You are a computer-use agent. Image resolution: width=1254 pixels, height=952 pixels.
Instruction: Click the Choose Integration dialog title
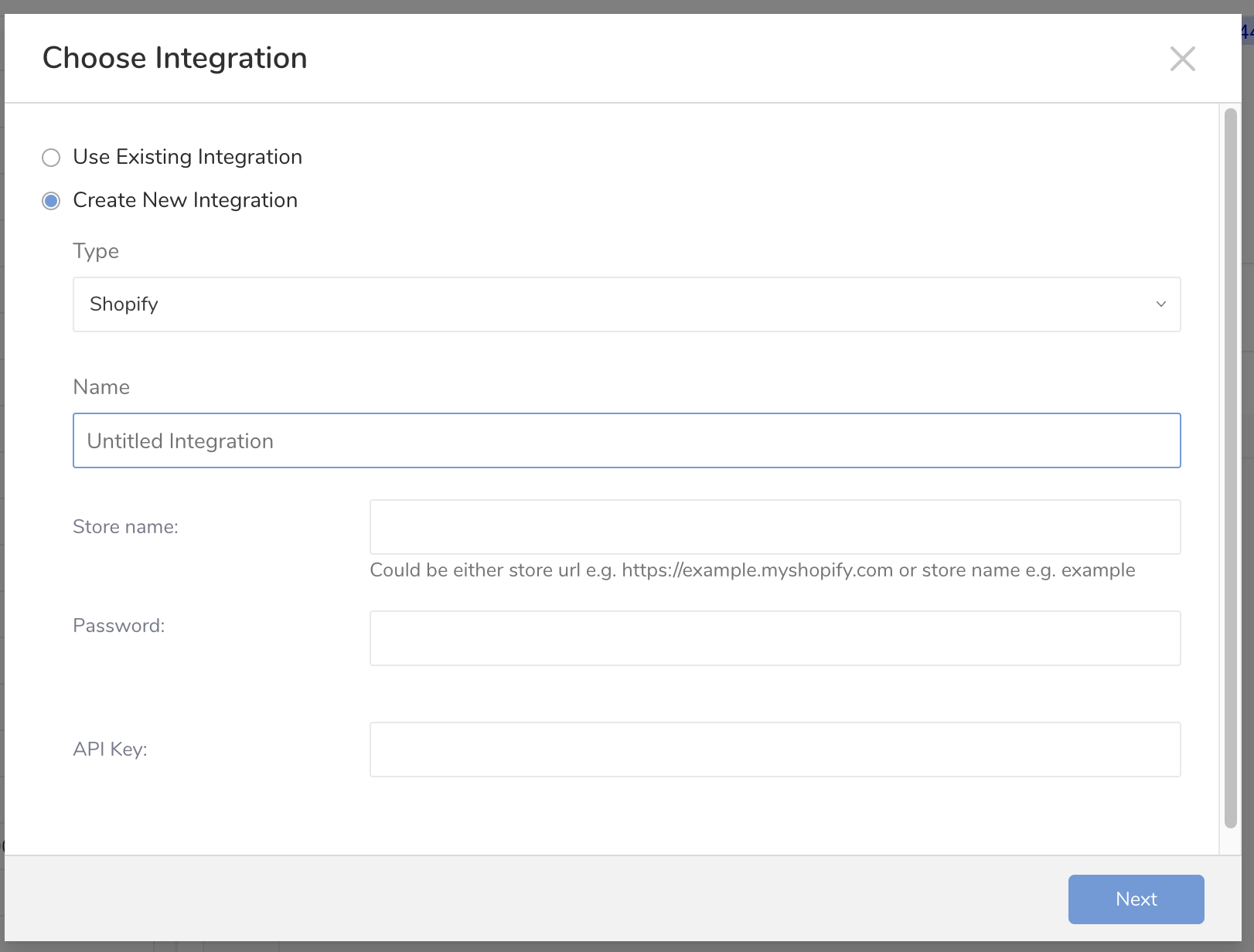[x=175, y=59]
